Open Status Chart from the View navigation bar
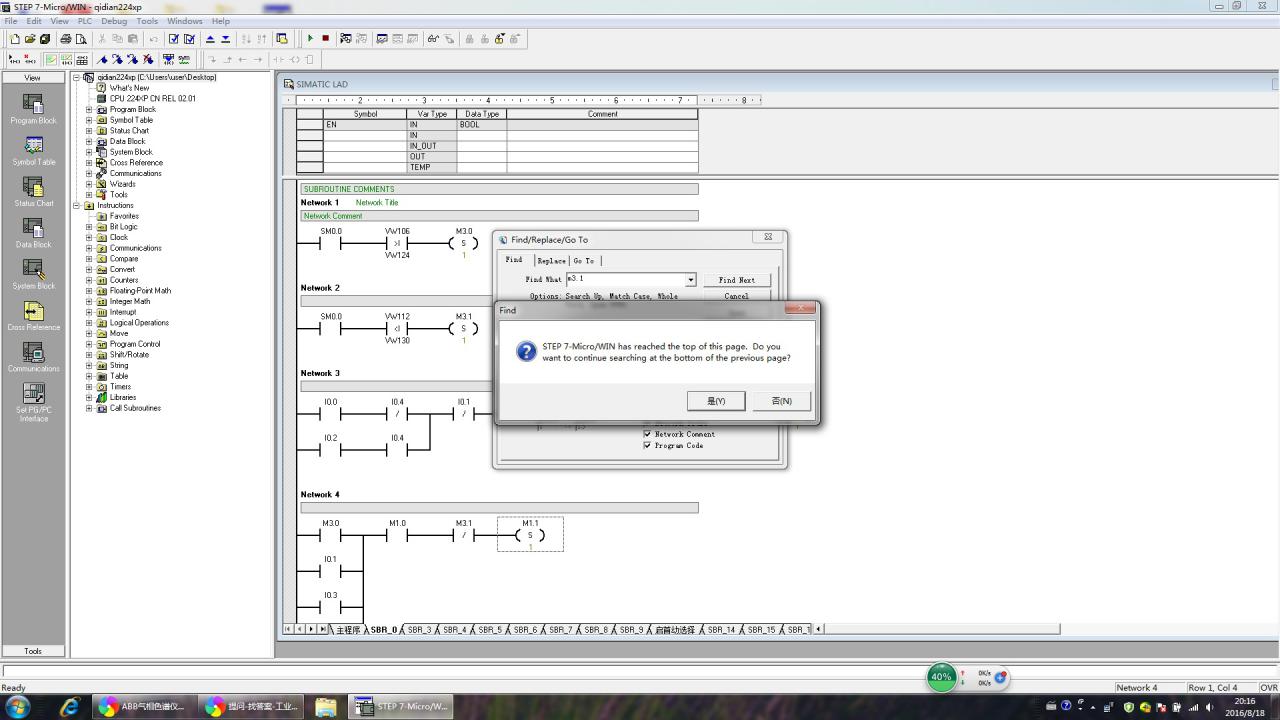The height and width of the screenshot is (720, 1280). tap(33, 192)
